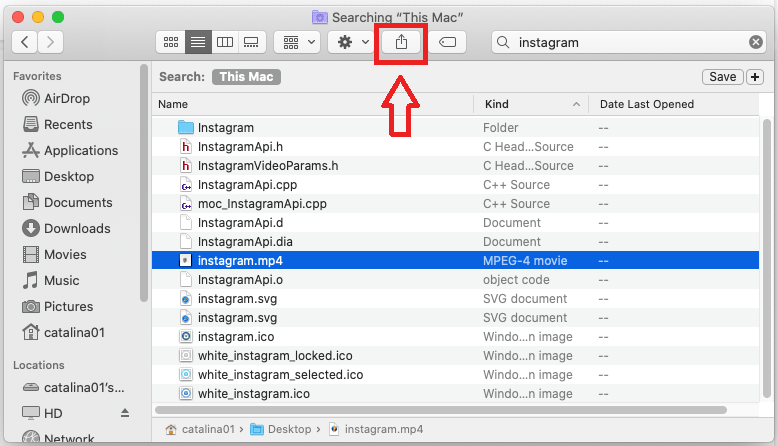778x446 pixels.
Task: Select the InstagramApi.o file
Action: click(455, 280)
